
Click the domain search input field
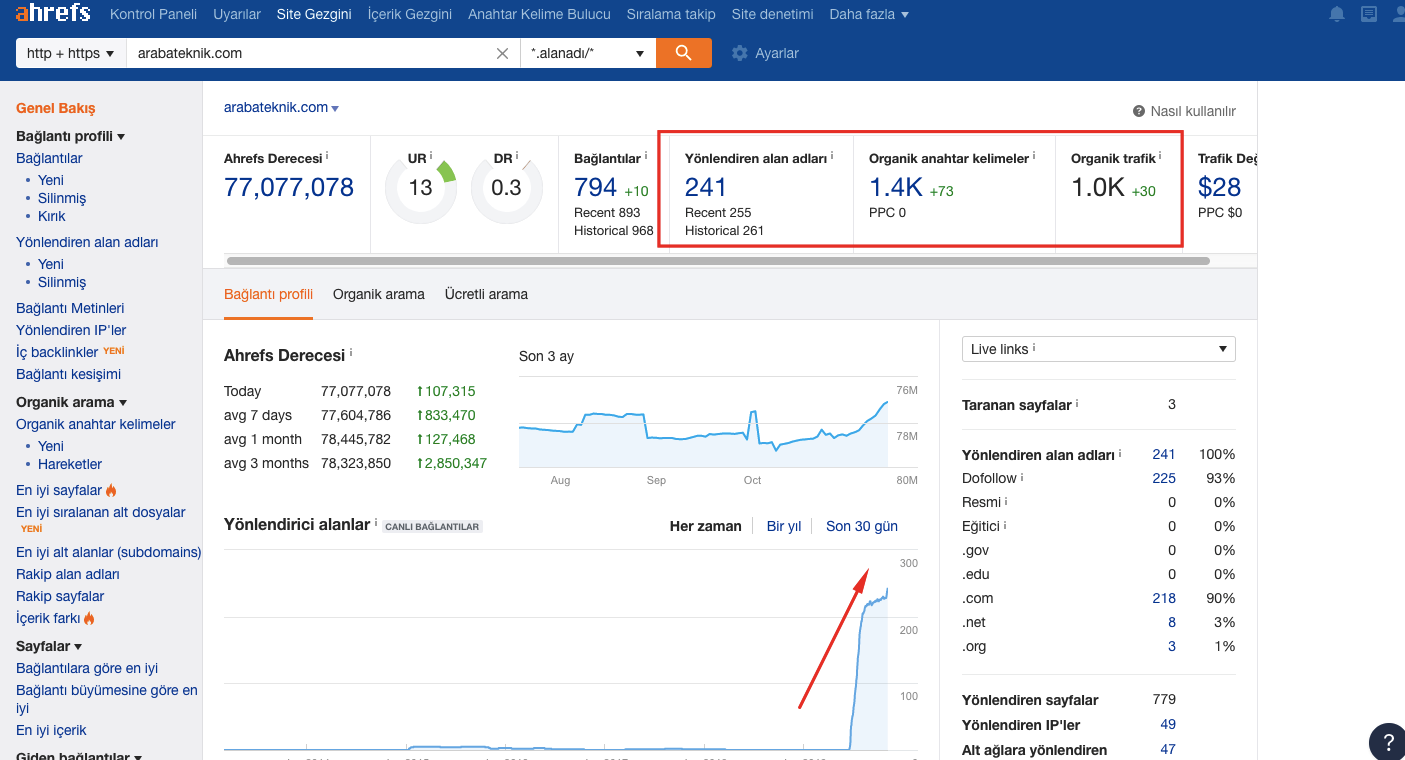coord(310,53)
